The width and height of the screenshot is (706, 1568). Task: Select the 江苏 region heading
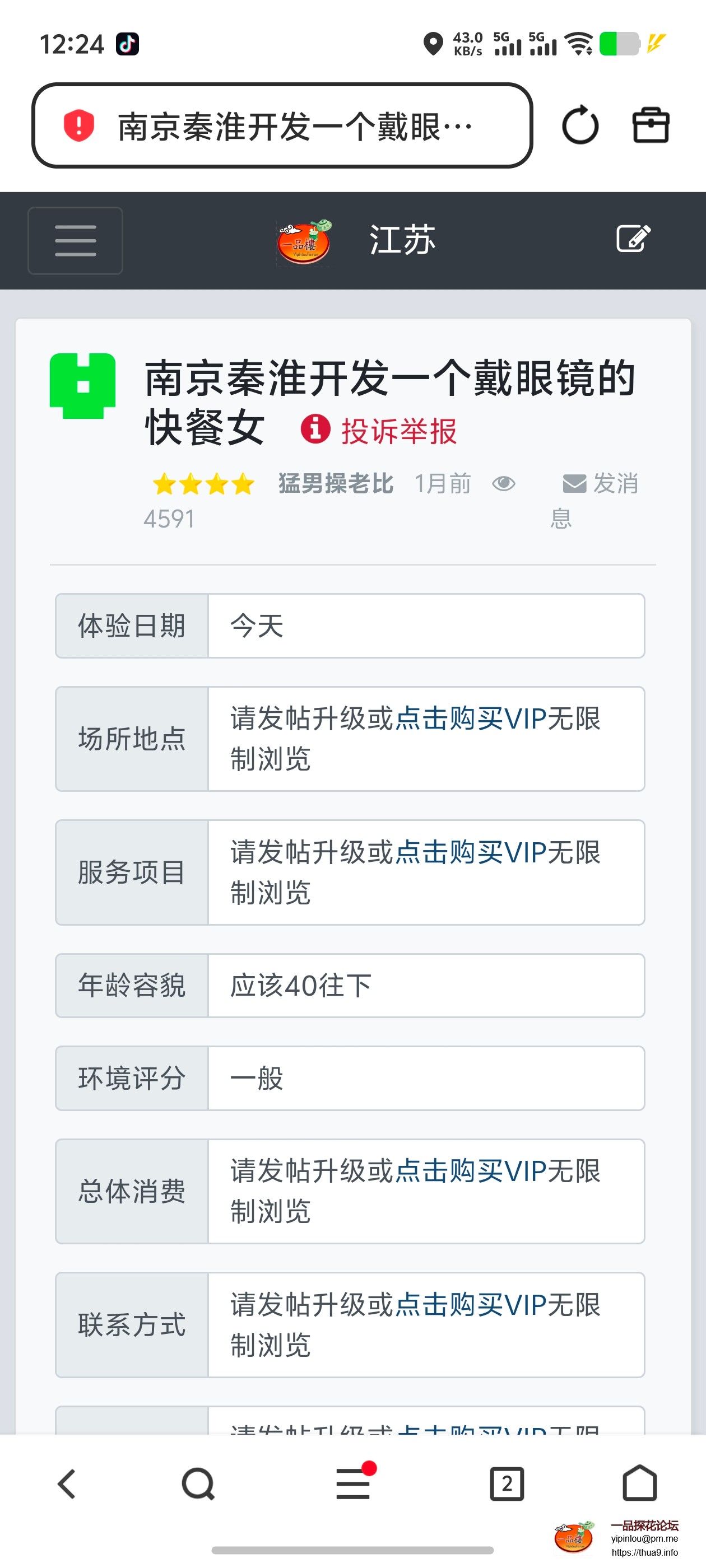click(402, 240)
